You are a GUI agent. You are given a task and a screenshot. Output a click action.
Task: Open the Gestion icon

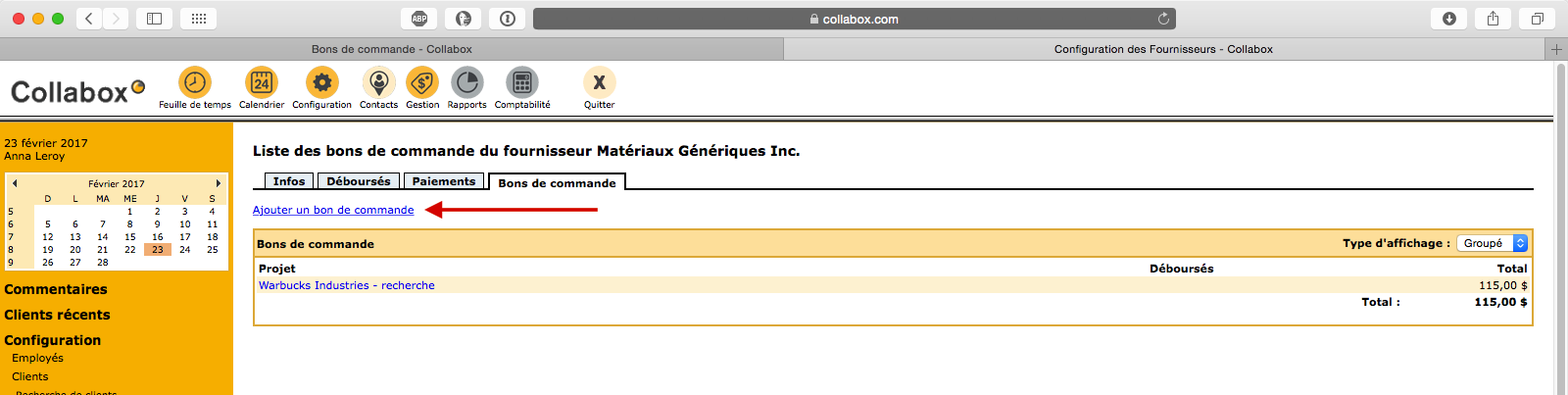[x=422, y=83]
